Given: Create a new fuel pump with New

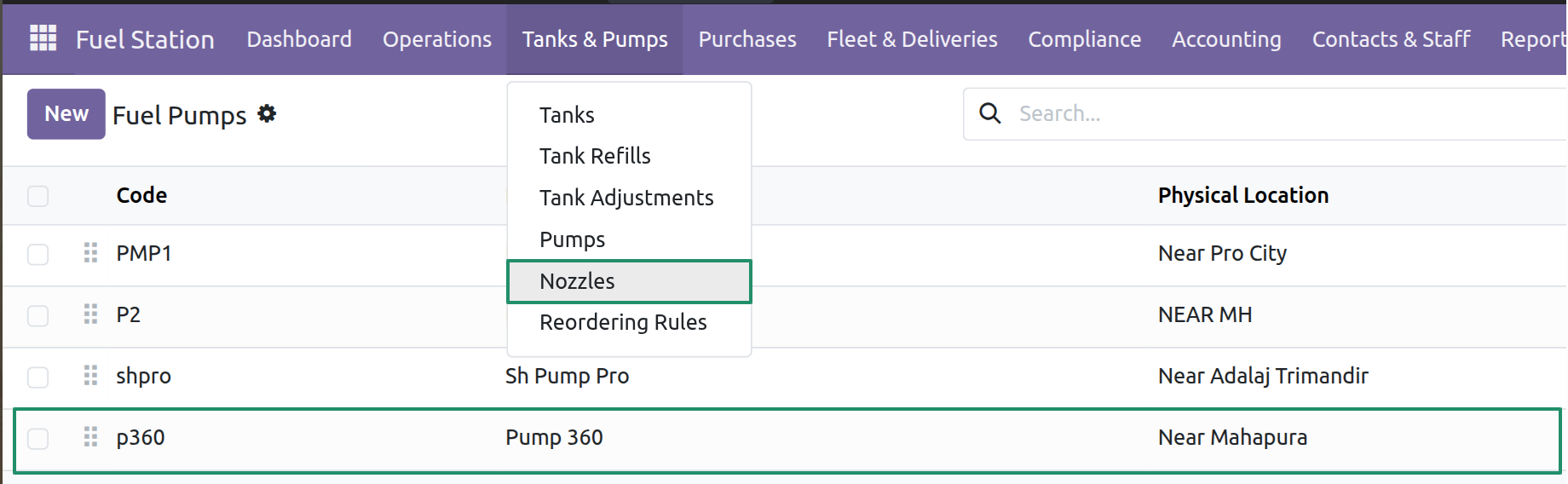Looking at the screenshot, I should pyautogui.click(x=66, y=114).
